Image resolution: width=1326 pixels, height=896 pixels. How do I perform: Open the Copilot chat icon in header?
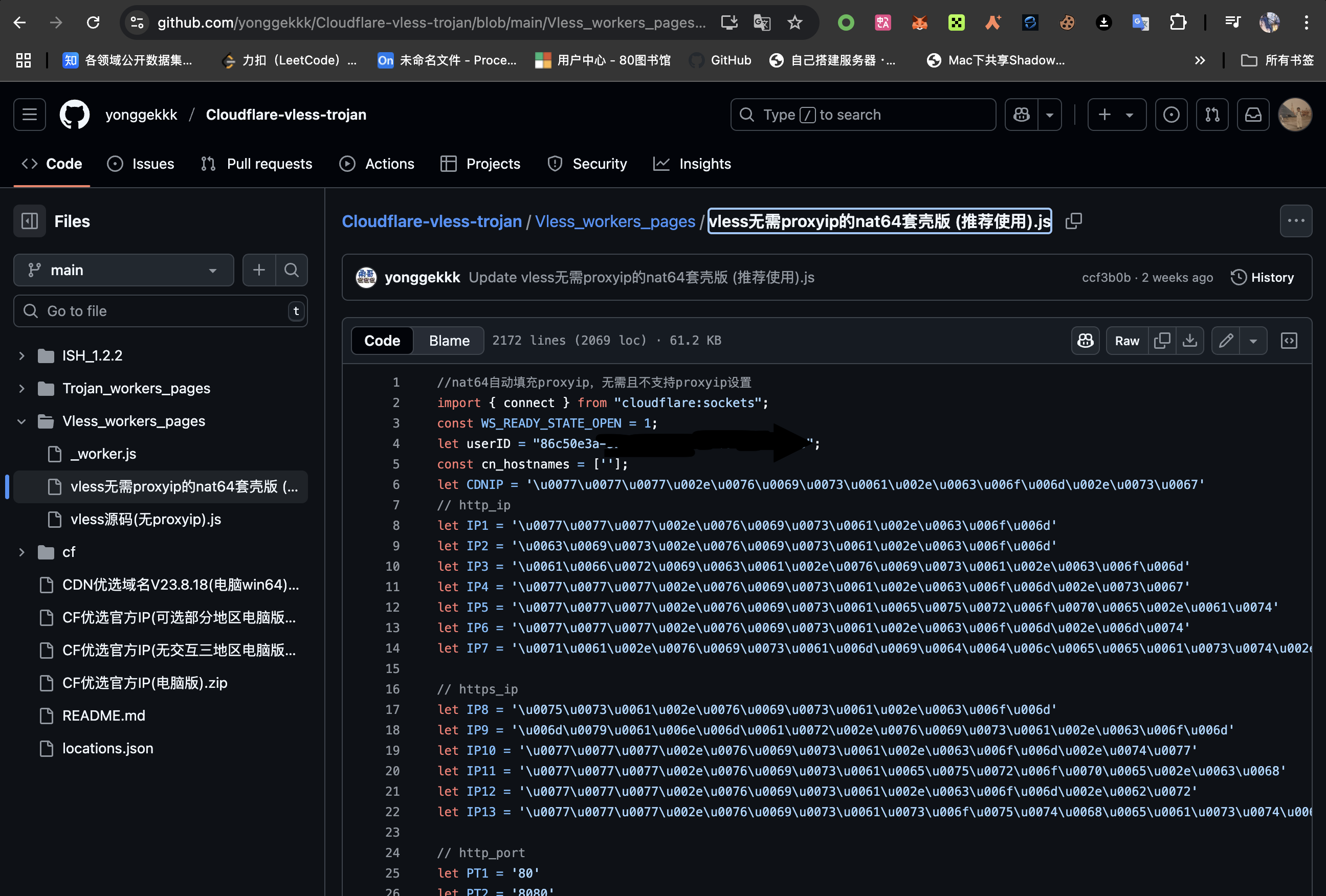pyautogui.click(x=1021, y=114)
